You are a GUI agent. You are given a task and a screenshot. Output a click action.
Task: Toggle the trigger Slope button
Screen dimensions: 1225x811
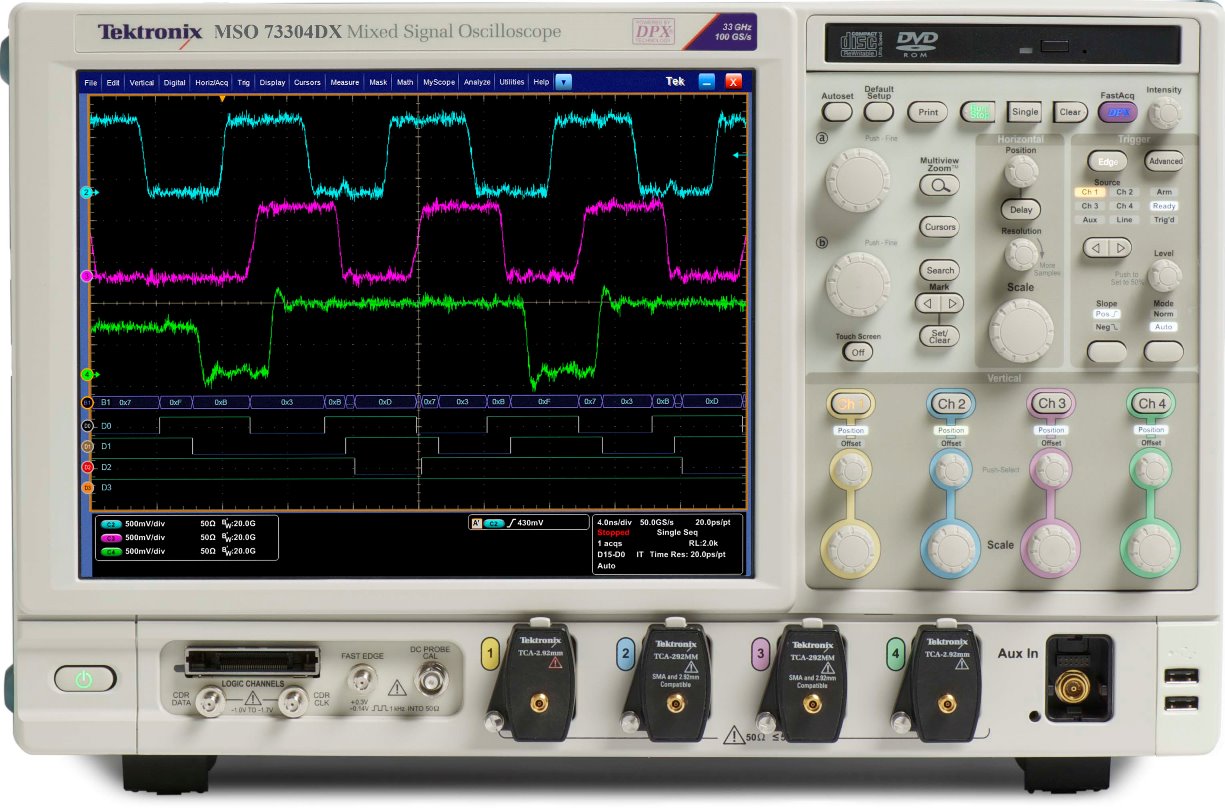pos(1106,351)
